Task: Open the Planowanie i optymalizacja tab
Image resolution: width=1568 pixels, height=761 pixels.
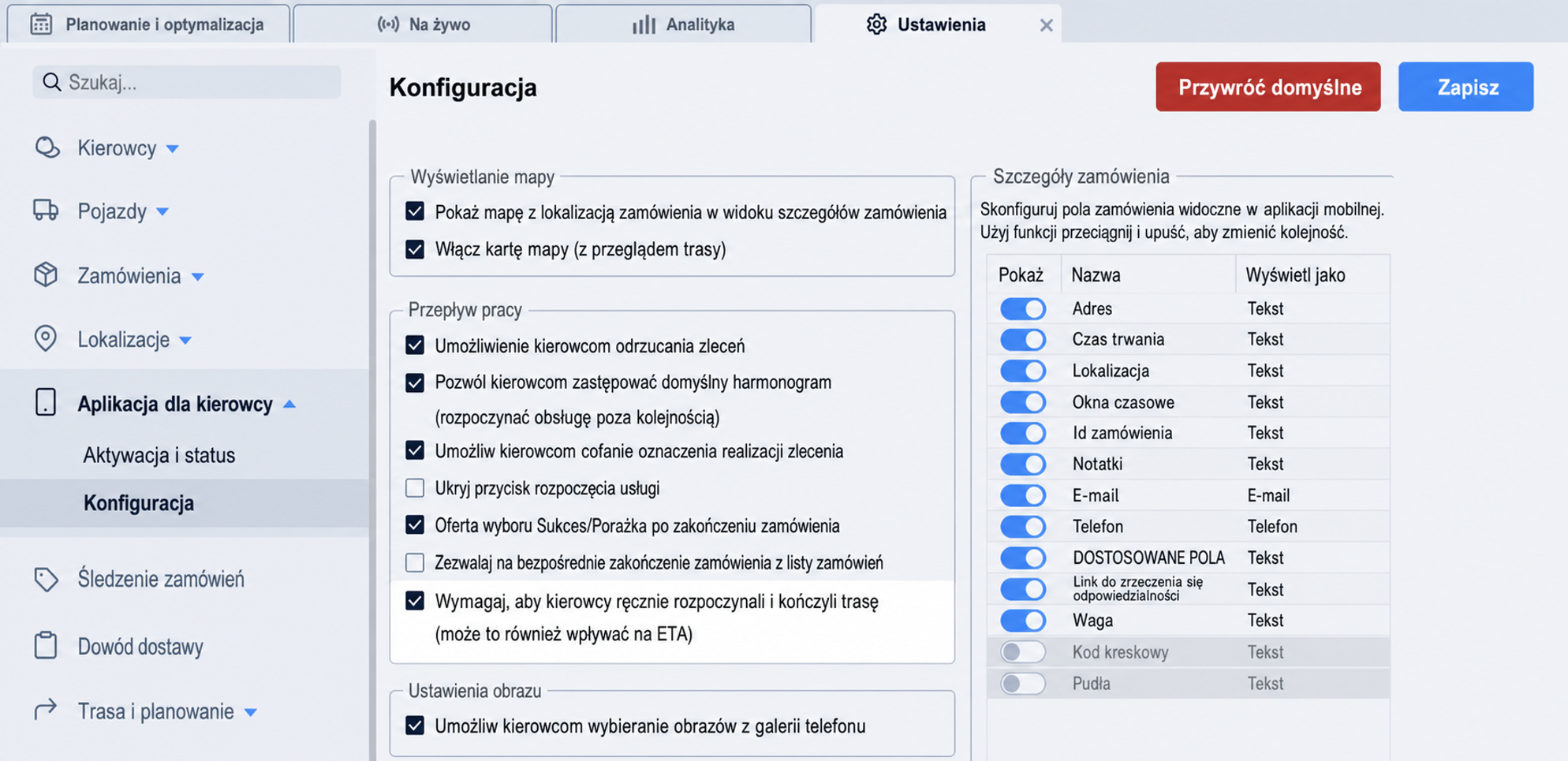Action: 148,24
